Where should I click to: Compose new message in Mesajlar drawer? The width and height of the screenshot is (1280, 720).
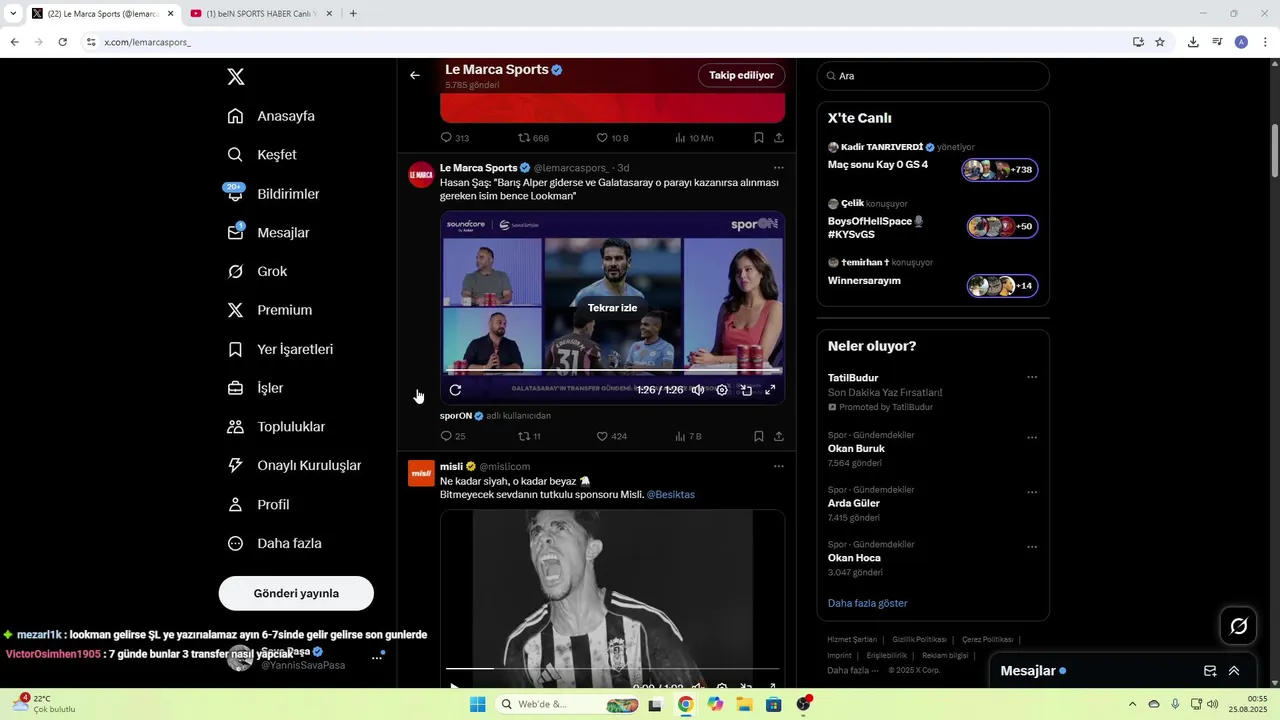pos(1210,671)
